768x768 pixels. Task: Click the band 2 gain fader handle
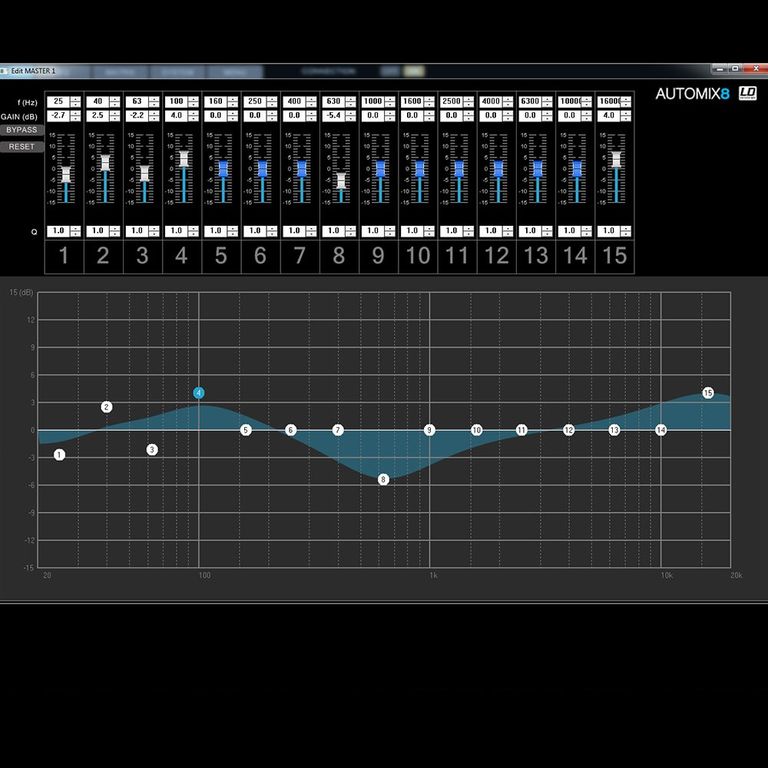coord(103,163)
